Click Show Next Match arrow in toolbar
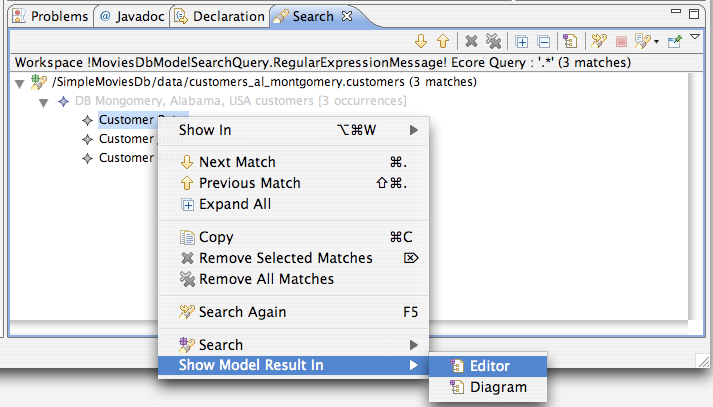713x407 pixels. click(421, 41)
